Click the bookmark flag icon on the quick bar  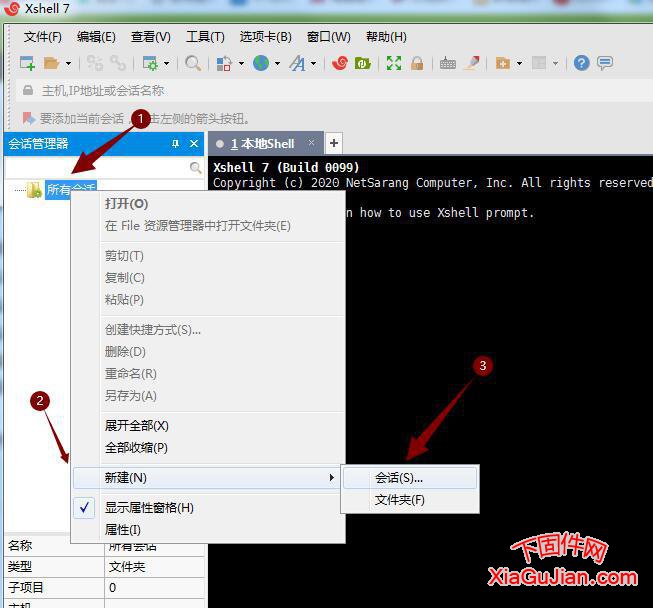pos(29,119)
